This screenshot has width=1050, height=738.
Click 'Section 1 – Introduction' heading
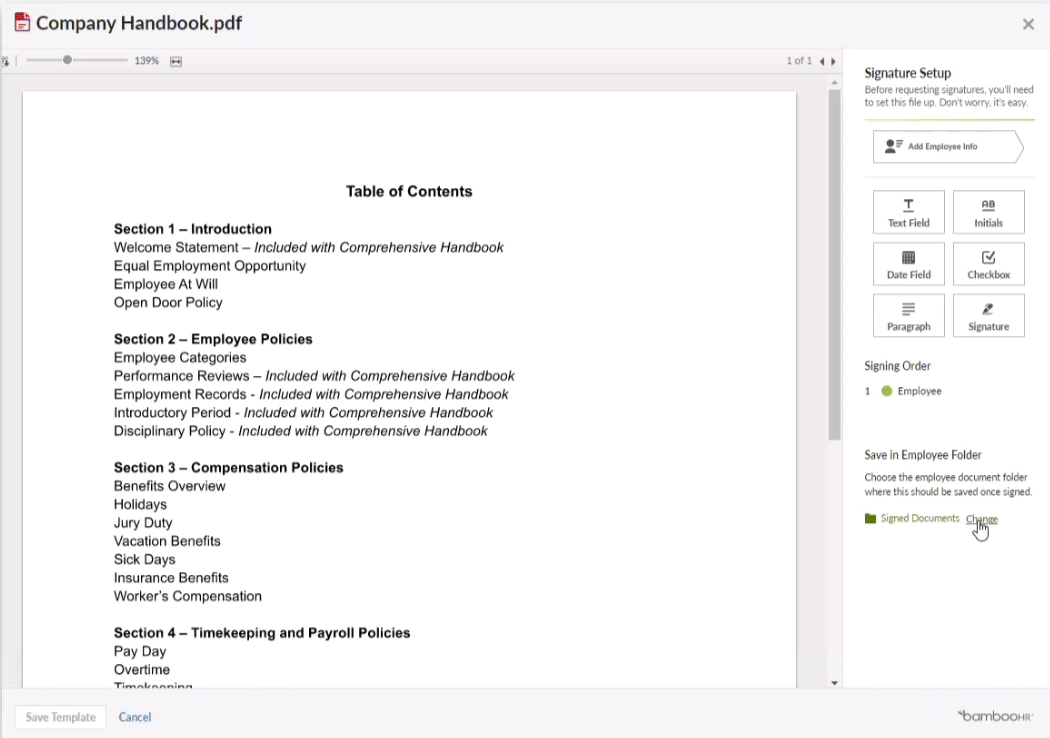click(x=192, y=229)
